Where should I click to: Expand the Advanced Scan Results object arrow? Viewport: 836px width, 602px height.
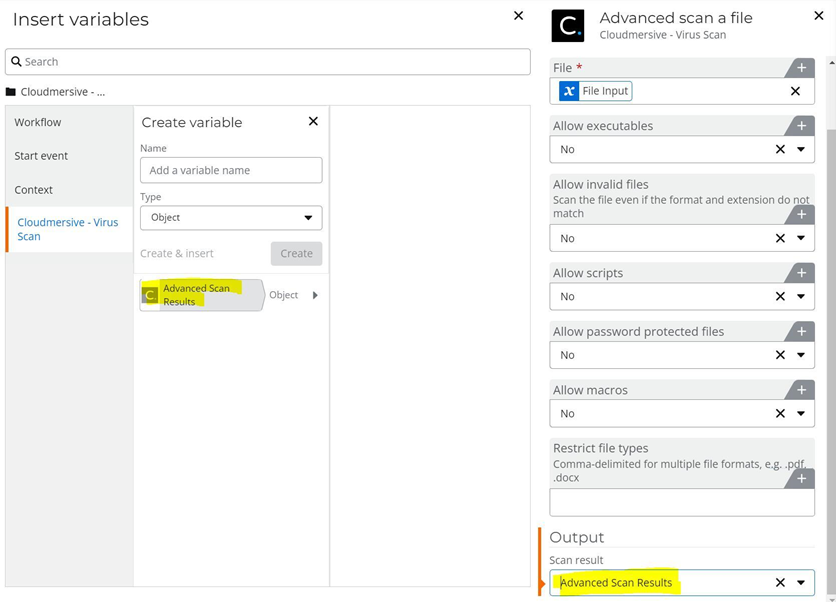pyautogui.click(x=315, y=295)
